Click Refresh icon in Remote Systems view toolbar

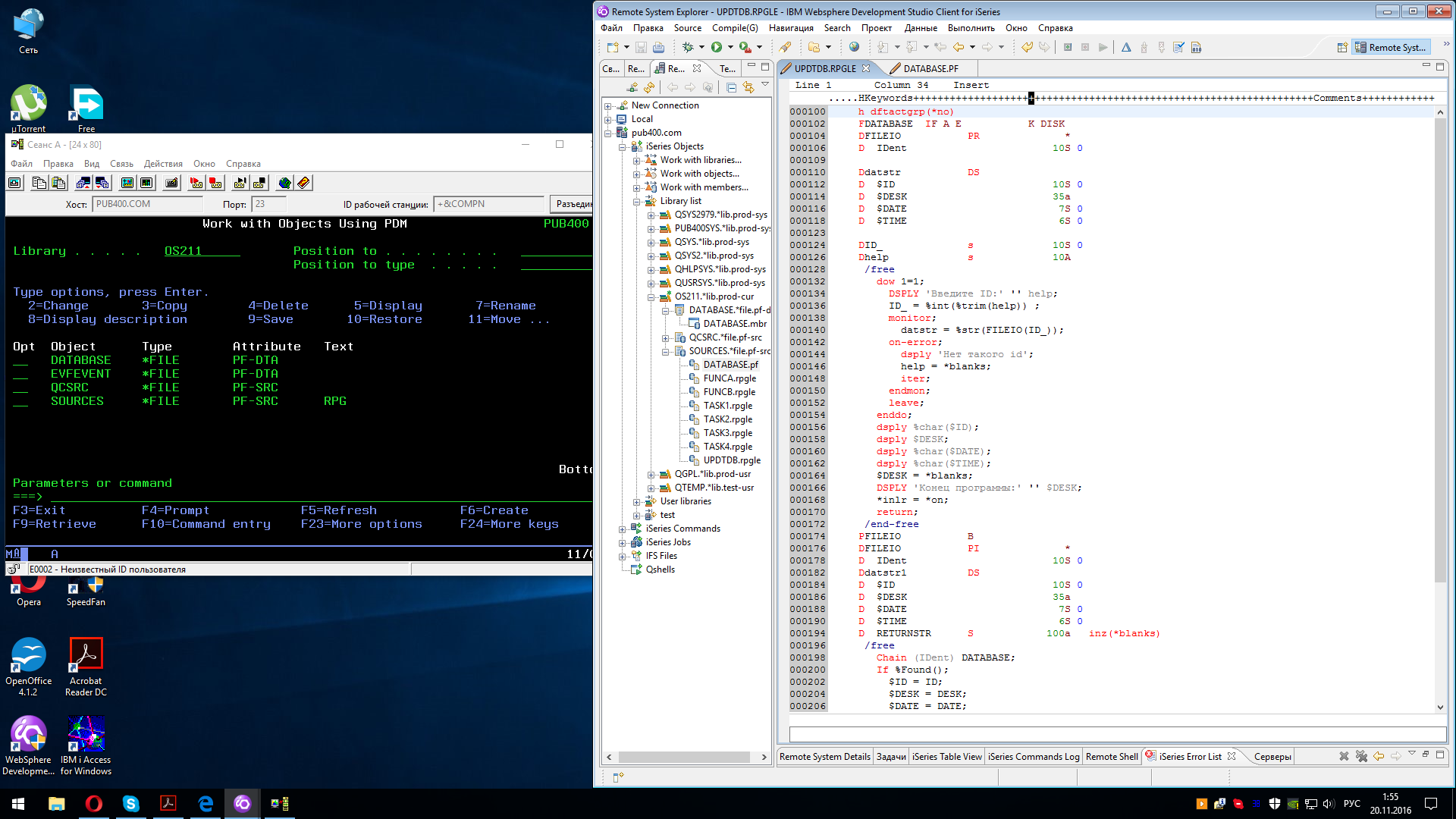click(650, 87)
